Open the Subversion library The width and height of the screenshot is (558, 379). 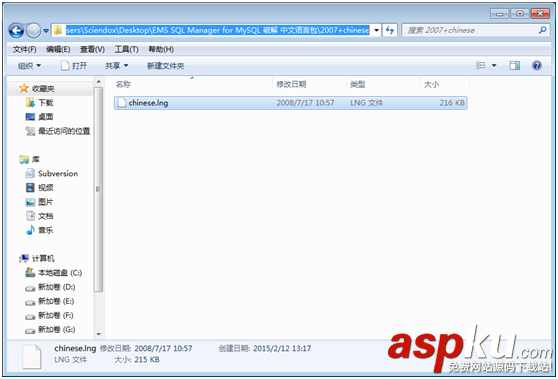58,174
